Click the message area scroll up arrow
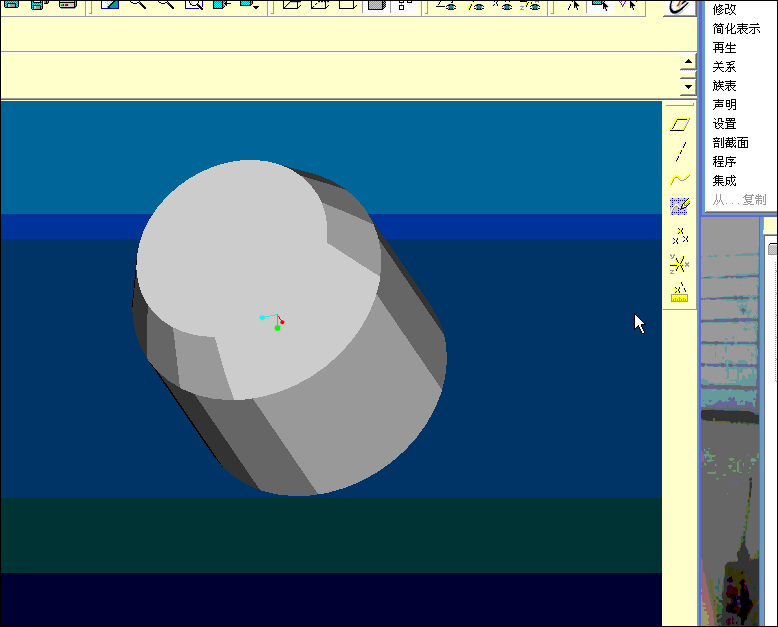 point(688,63)
